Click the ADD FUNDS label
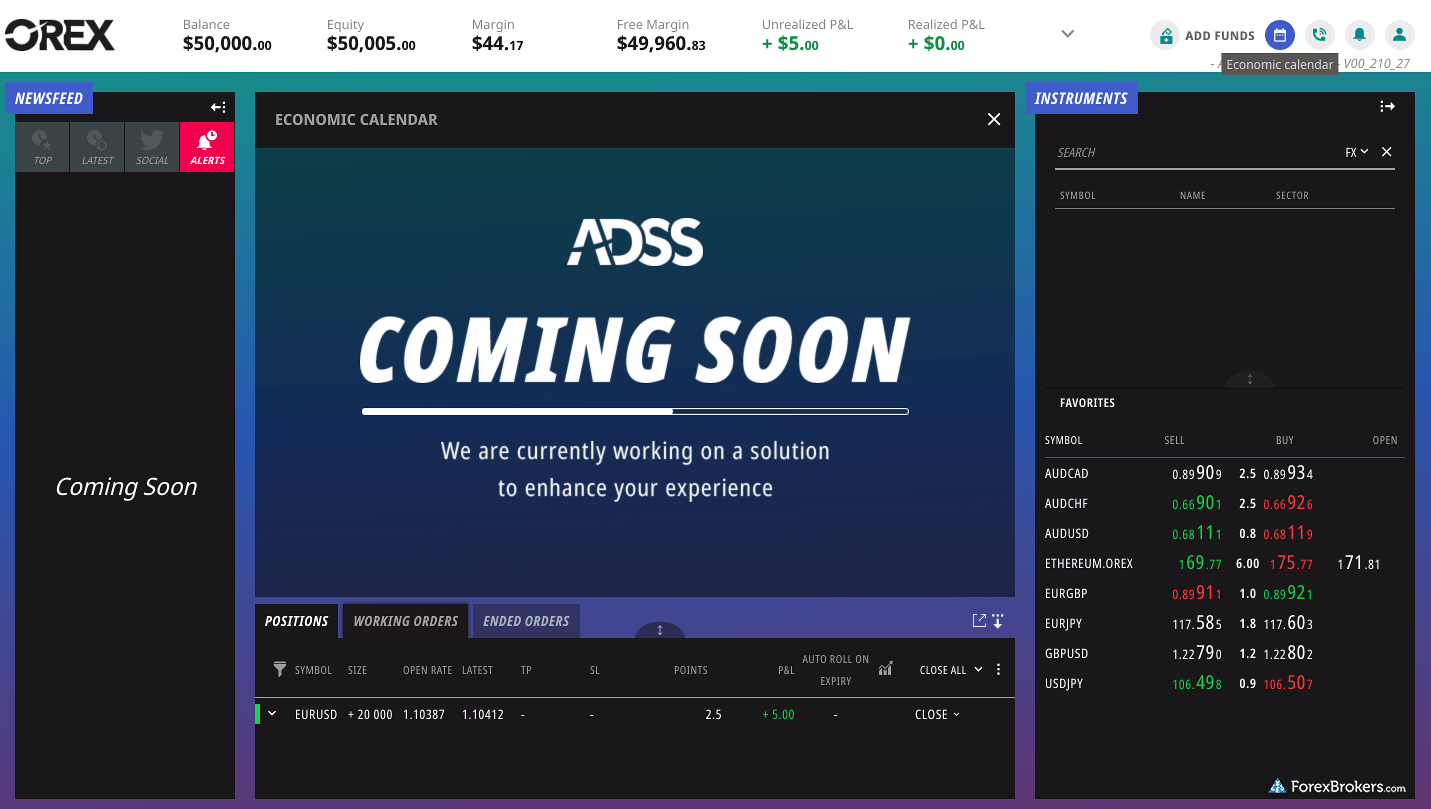 pyautogui.click(x=1220, y=36)
